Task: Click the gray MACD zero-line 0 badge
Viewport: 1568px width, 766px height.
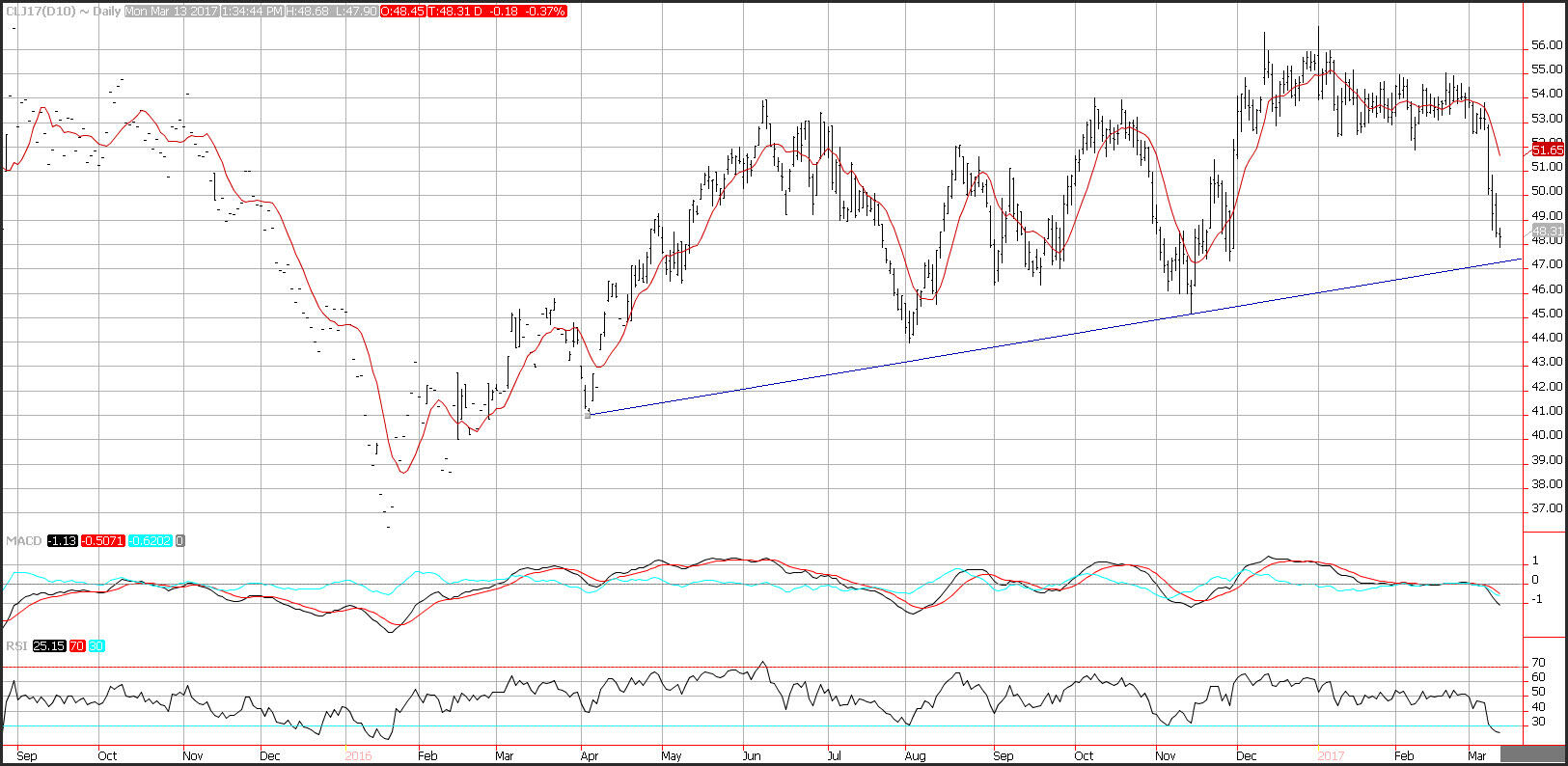Action: (180, 541)
